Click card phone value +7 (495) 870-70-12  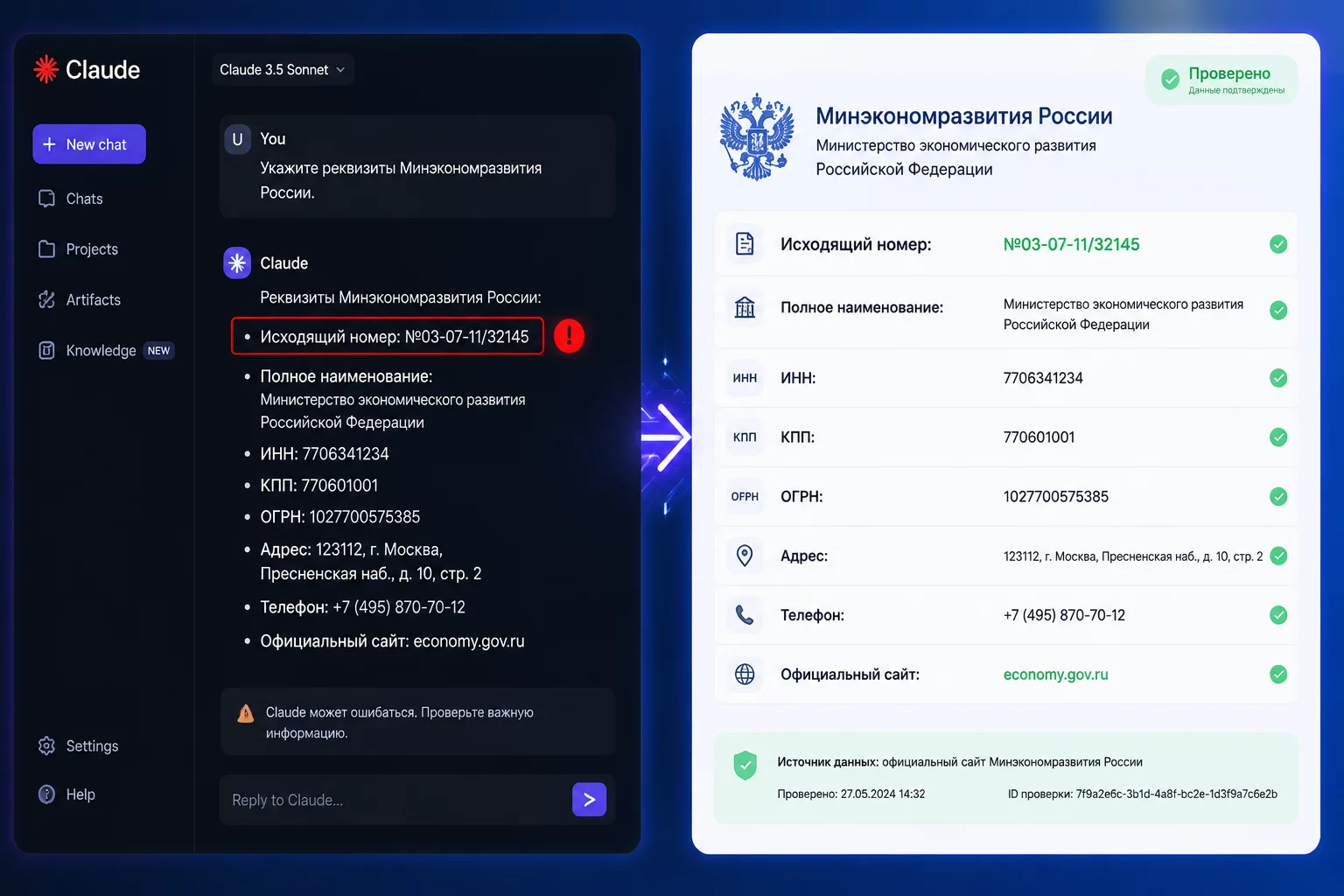(1064, 615)
